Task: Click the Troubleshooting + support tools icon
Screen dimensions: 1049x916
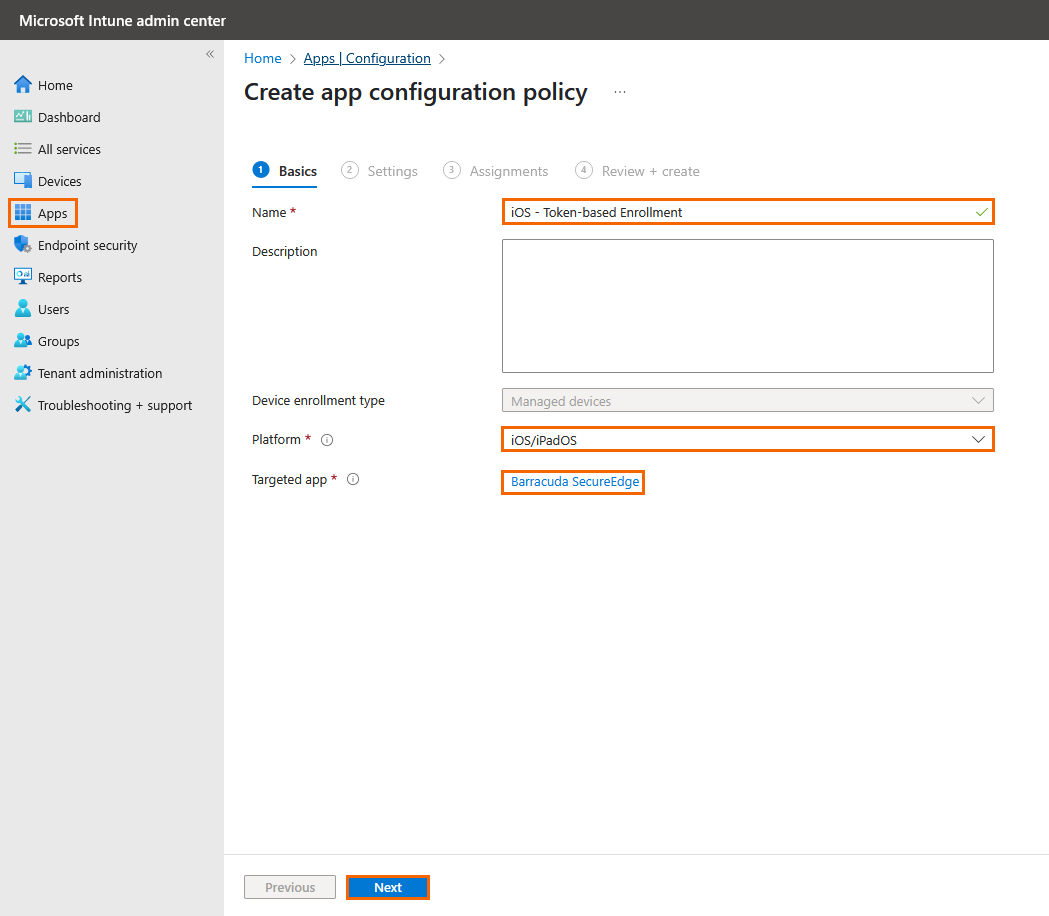Action: pos(23,404)
